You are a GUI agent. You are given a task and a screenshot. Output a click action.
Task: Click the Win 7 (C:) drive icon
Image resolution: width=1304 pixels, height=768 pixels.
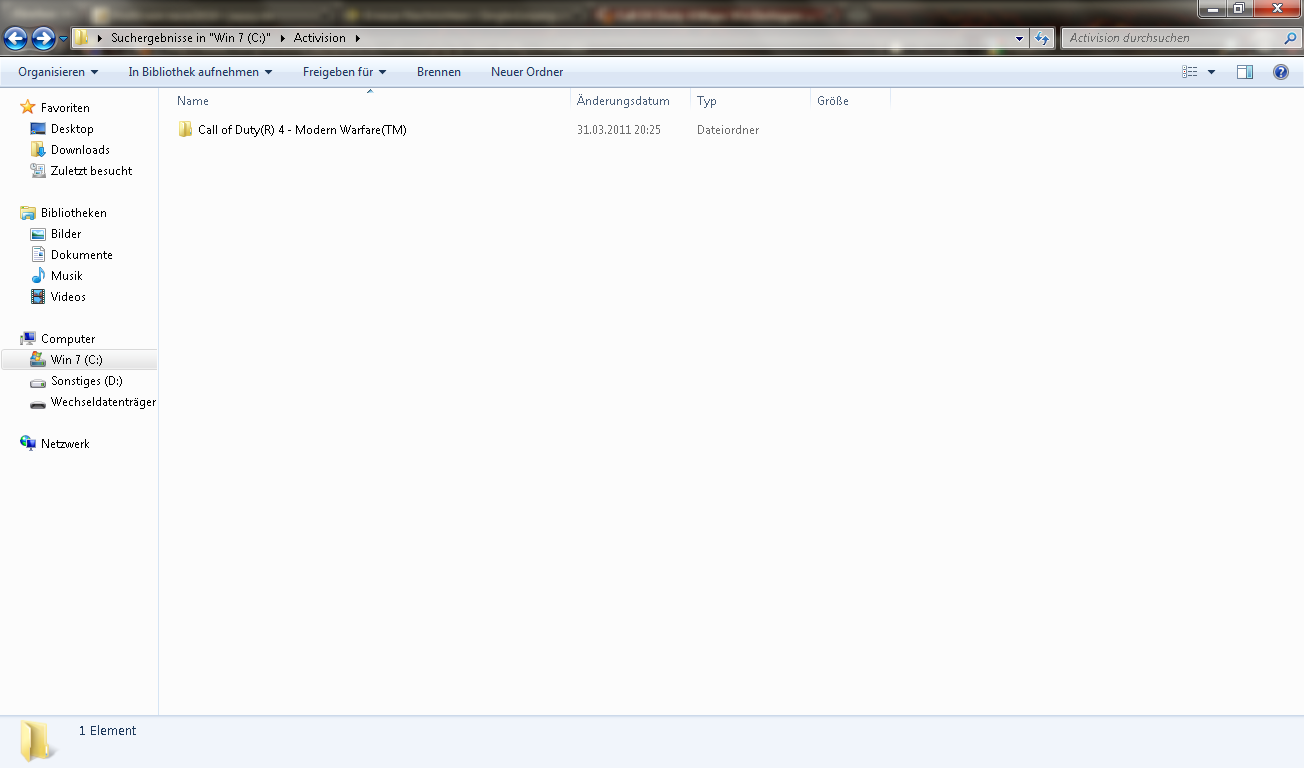[38, 360]
